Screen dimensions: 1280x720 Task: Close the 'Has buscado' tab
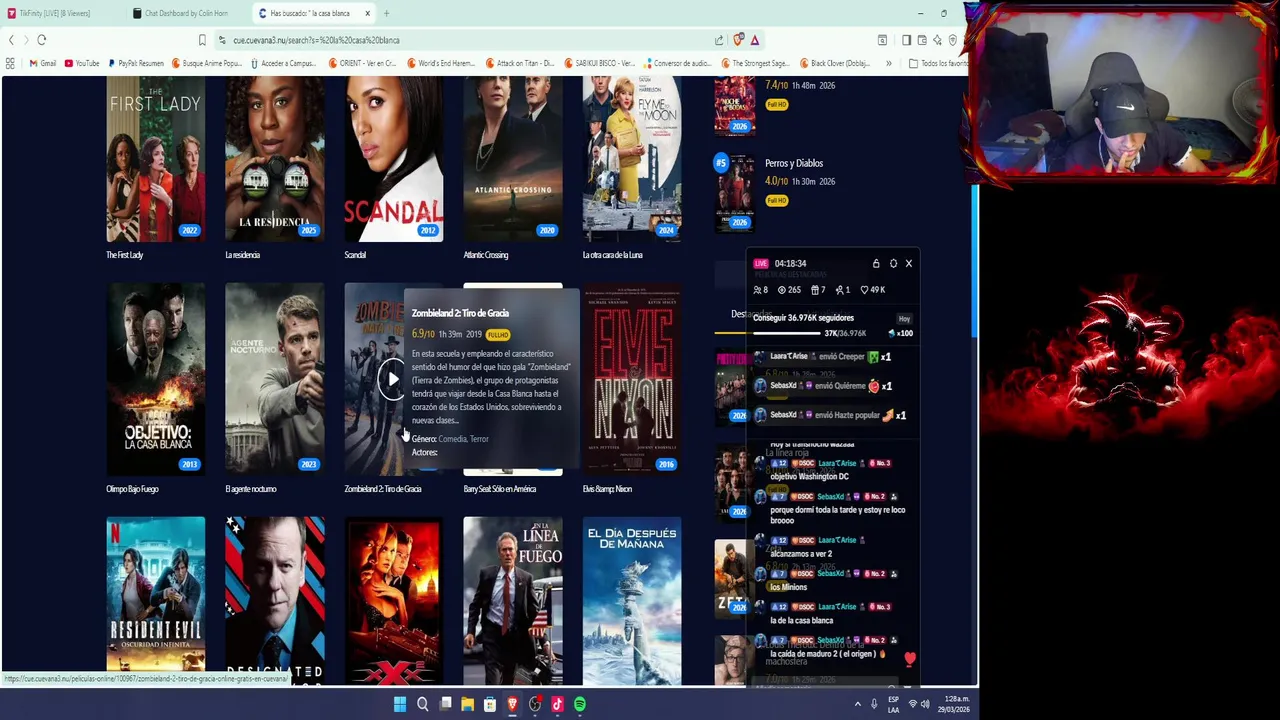tap(367, 13)
